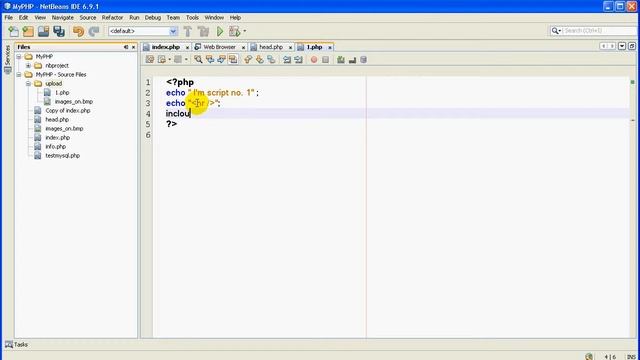
Task: Select testmysql.php in Files tree
Action: [x=62, y=156]
